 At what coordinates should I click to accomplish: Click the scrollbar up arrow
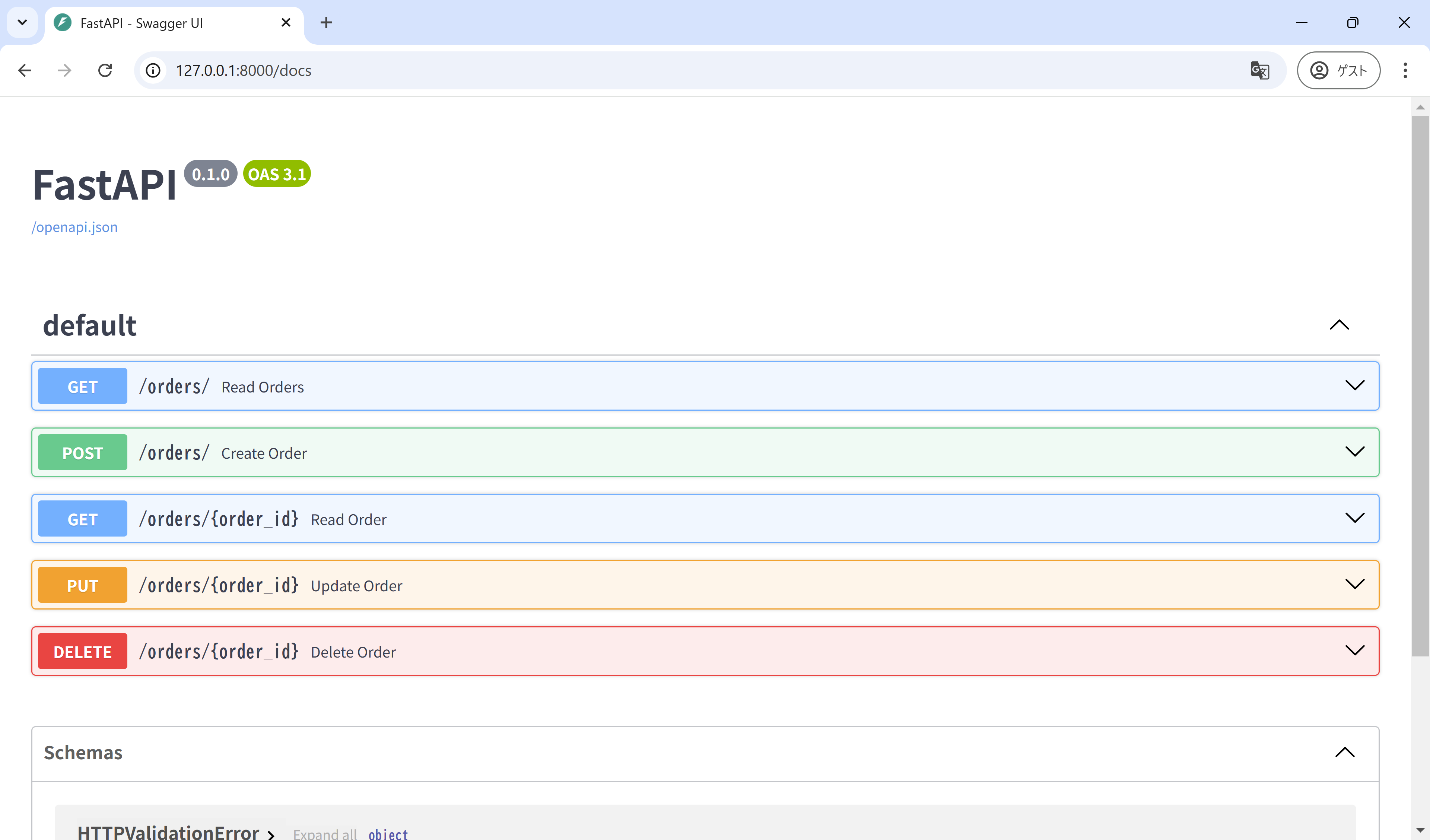click(x=1420, y=107)
